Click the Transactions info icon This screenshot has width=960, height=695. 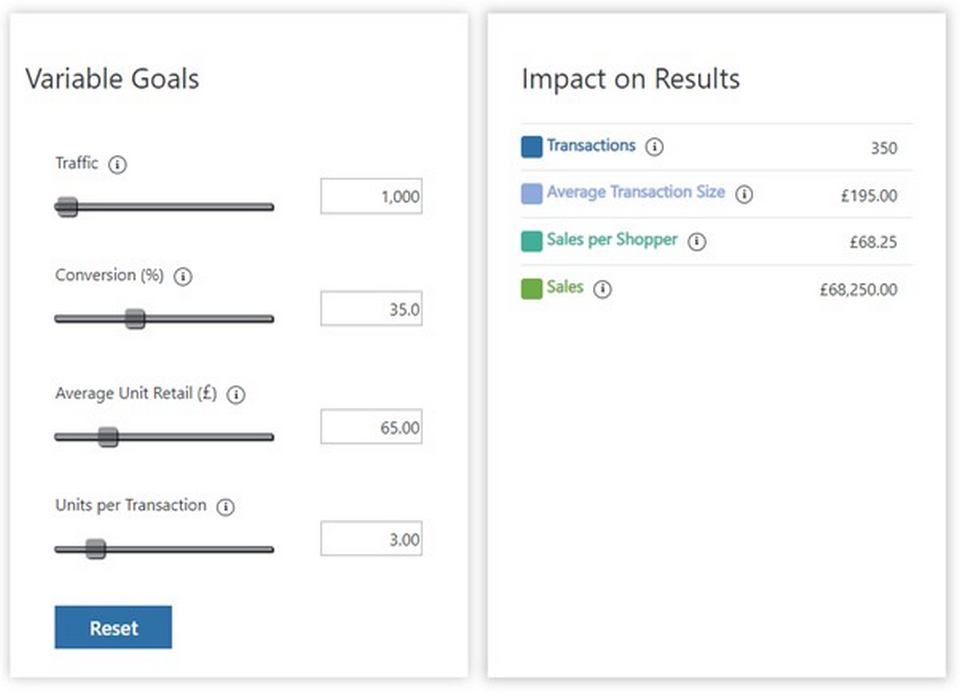point(655,146)
